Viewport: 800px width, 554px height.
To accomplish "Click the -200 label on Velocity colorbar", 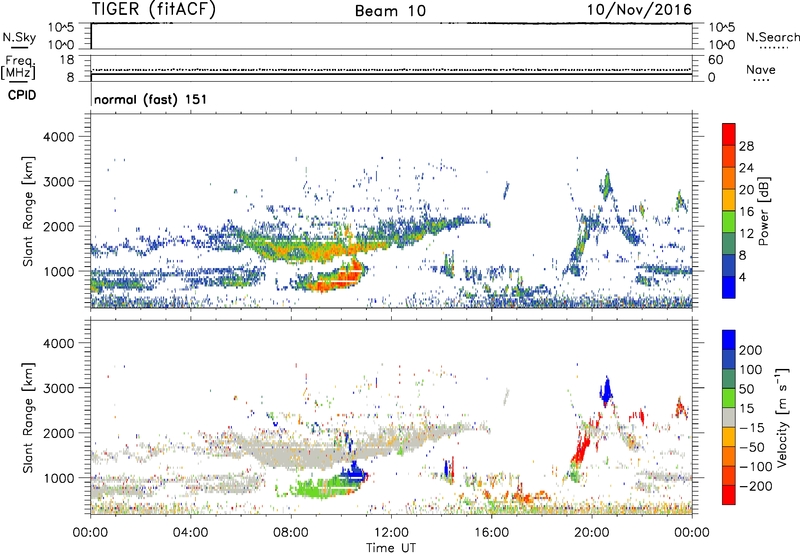I will 754,486.
